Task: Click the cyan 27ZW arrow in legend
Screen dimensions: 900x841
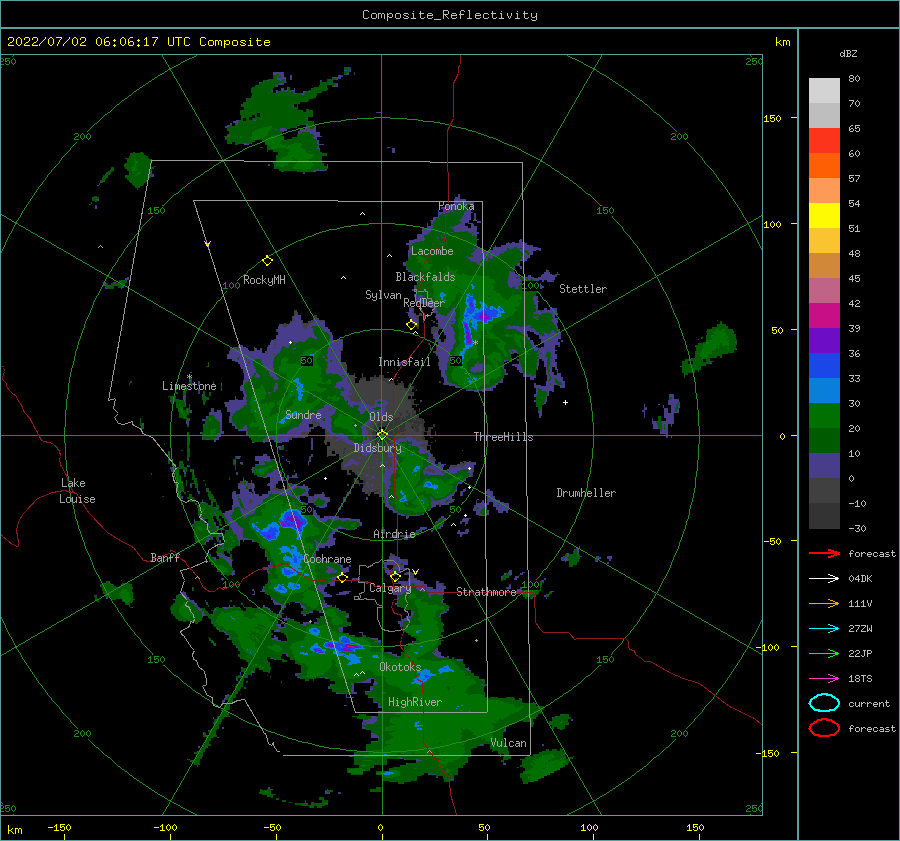Action: (824, 629)
